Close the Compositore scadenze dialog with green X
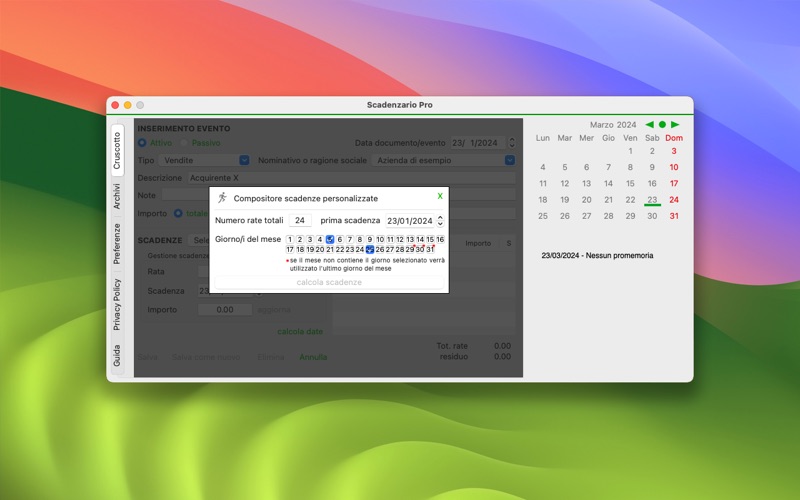This screenshot has height=500, width=800. (x=440, y=196)
